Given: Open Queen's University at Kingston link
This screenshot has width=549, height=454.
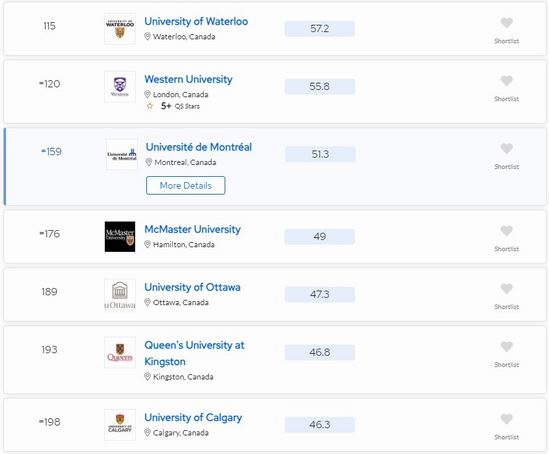Looking at the screenshot, I should [194, 353].
